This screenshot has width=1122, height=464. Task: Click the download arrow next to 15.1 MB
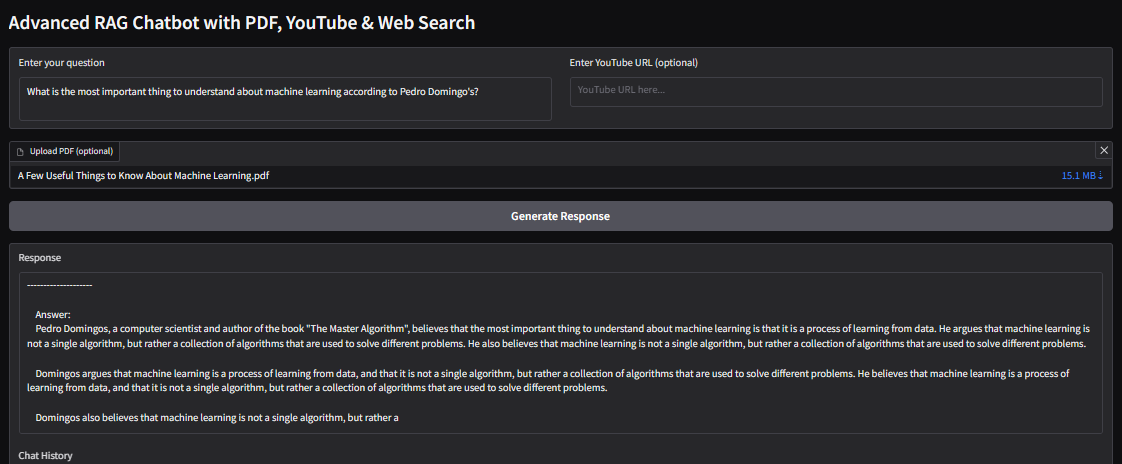pyautogui.click(x=1100, y=176)
